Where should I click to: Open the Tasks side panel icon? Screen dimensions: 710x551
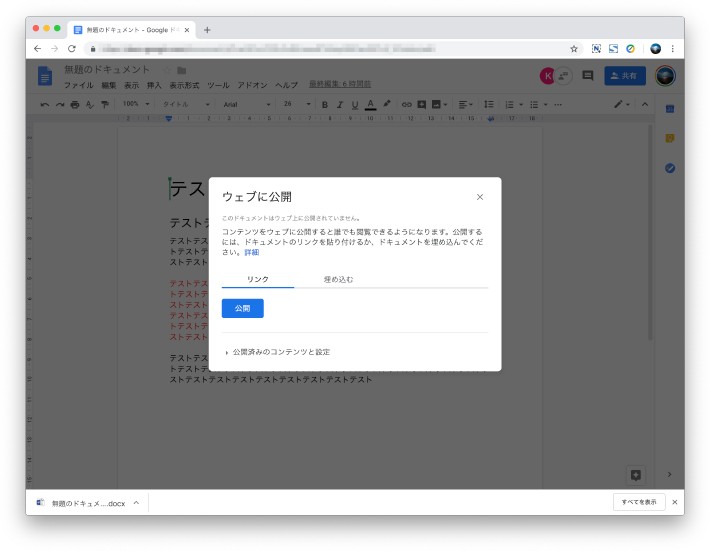(x=670, y=168)
